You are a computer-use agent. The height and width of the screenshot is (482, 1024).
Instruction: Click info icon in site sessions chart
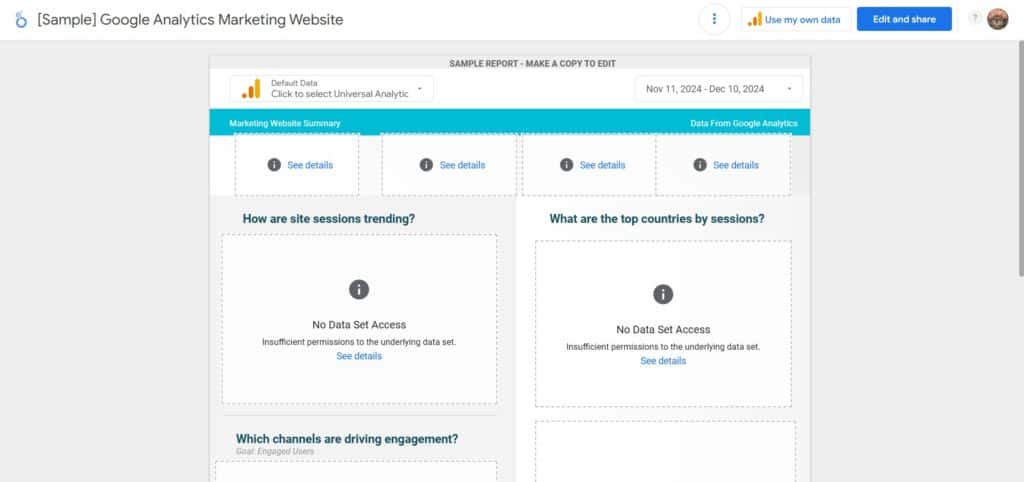359,289
